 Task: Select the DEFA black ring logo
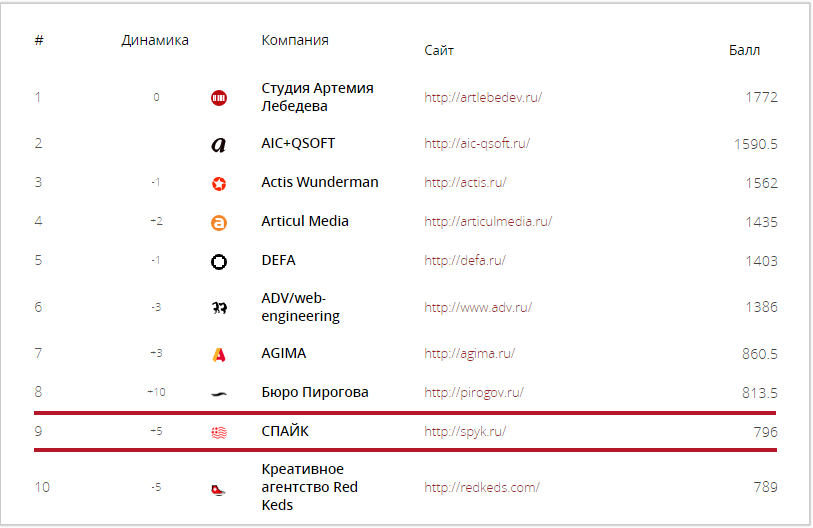219,261
